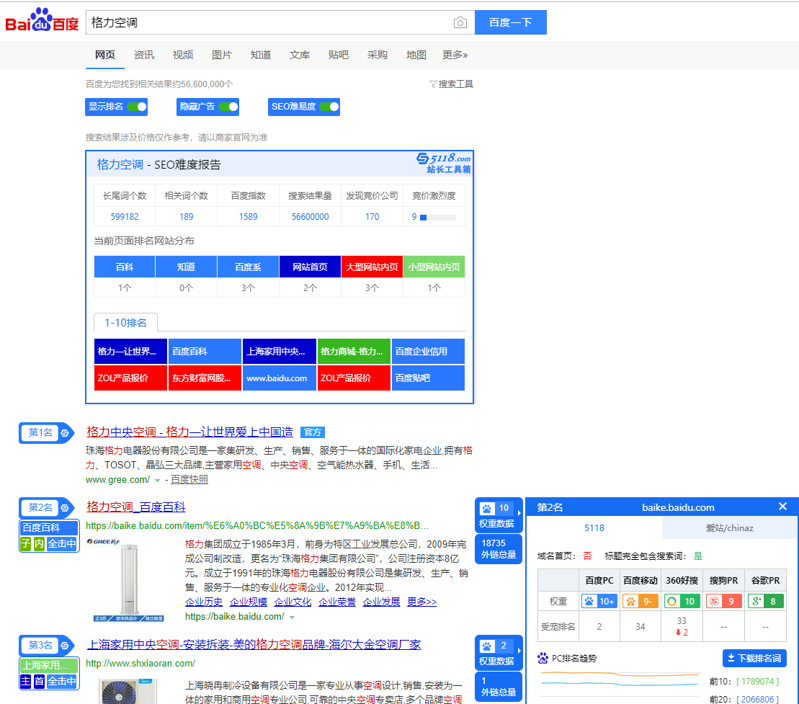The height and width of the screenshot is (704, 799).
Task: Click the 5118 icon in the 第2名 badge
Action: point(65,507)
